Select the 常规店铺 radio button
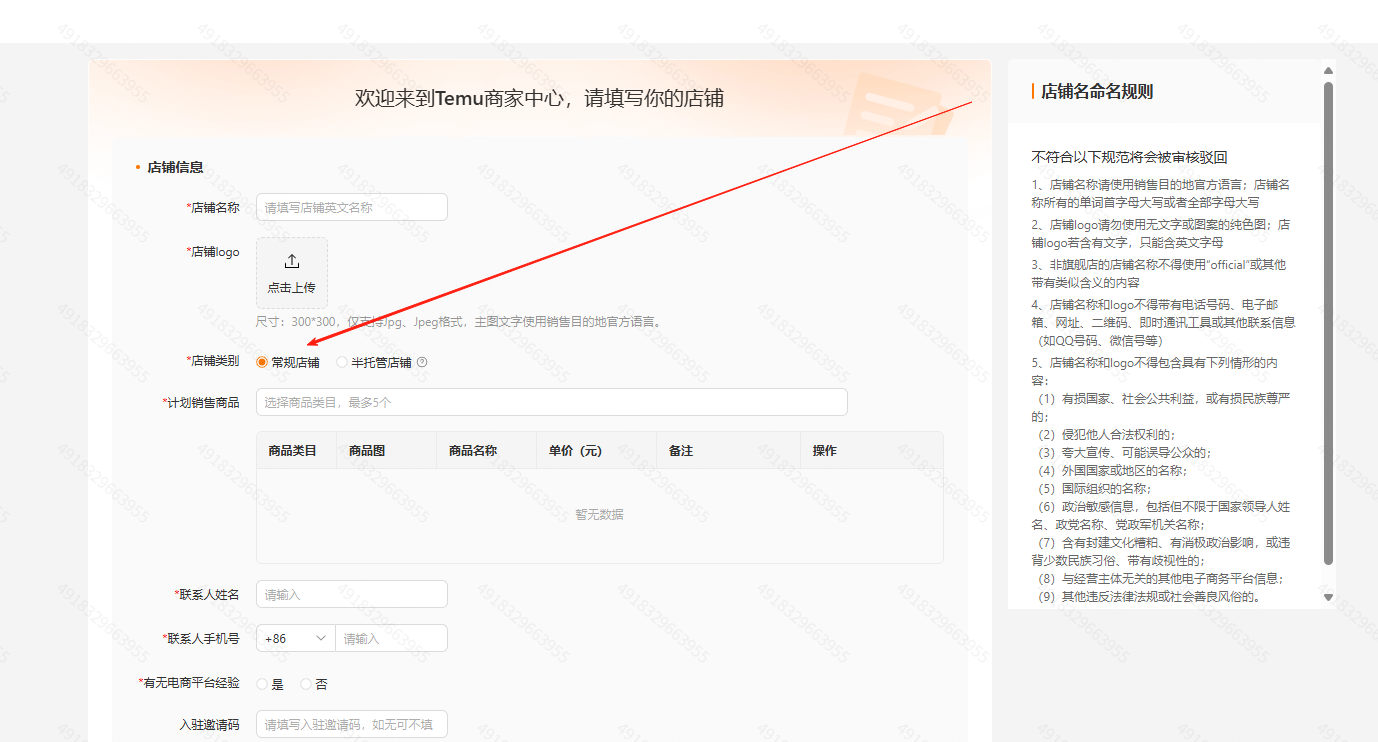The image size is (1378, 742). point(262,362)
